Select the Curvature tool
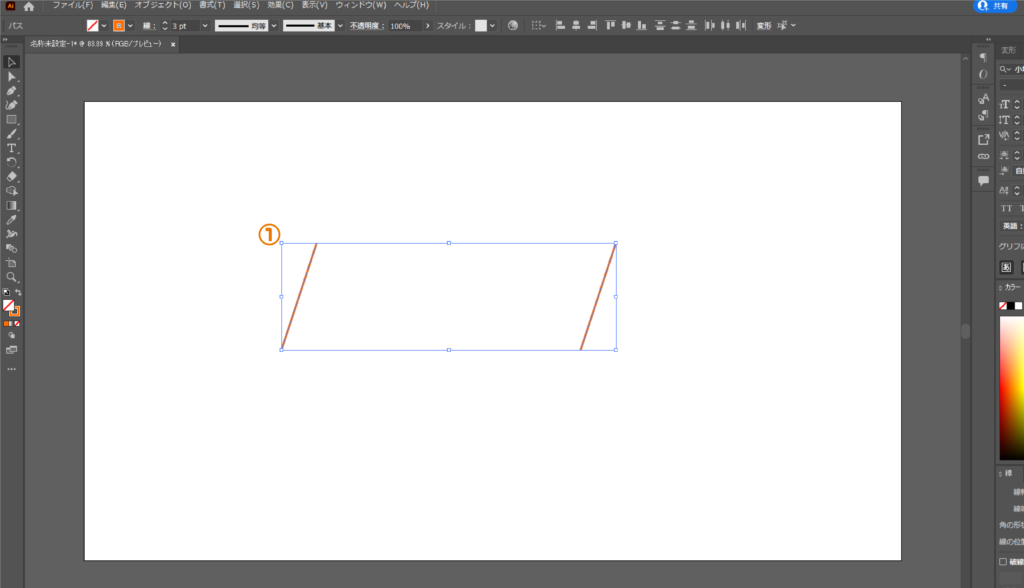This screenshot has height=588, width=1024. coord(11,105)
